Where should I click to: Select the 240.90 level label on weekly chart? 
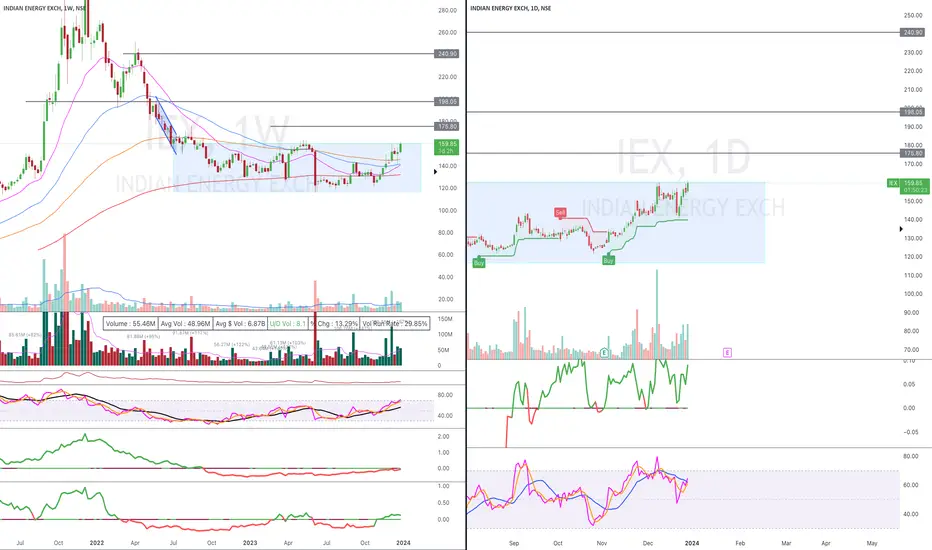coord(447,54)
